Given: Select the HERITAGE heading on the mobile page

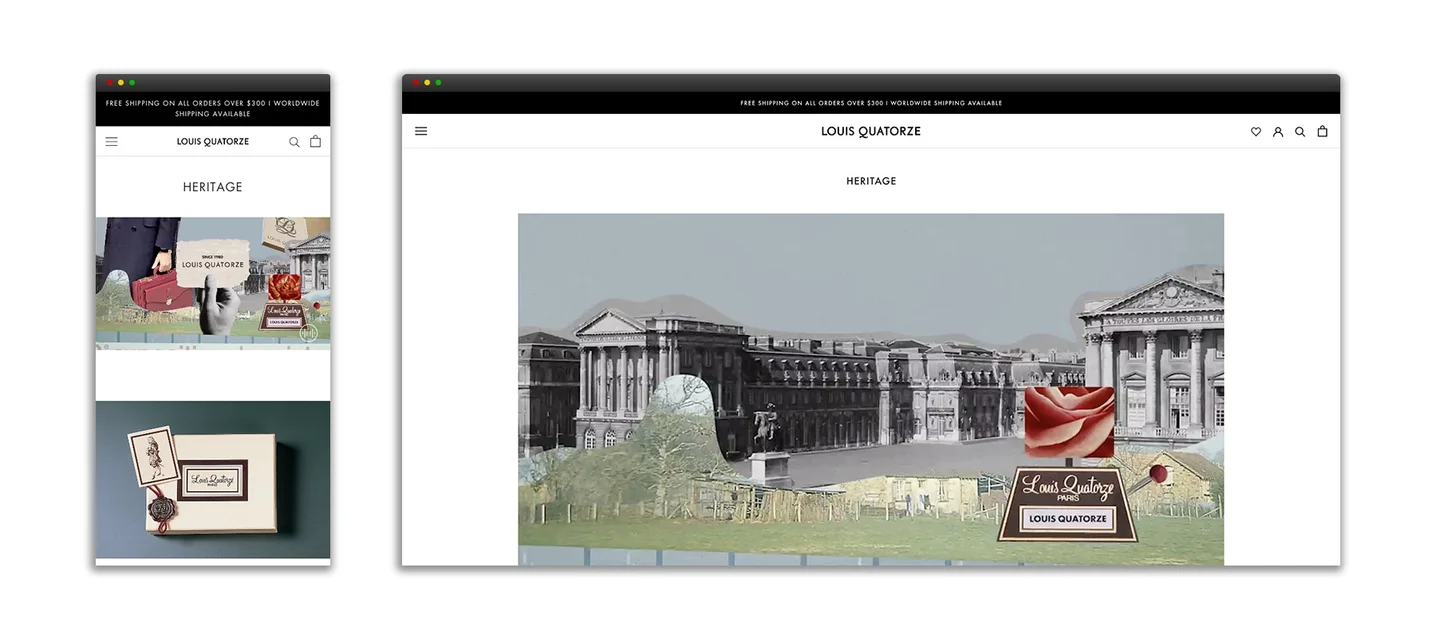Looking at the screenshot, I should tap(212, 187).
